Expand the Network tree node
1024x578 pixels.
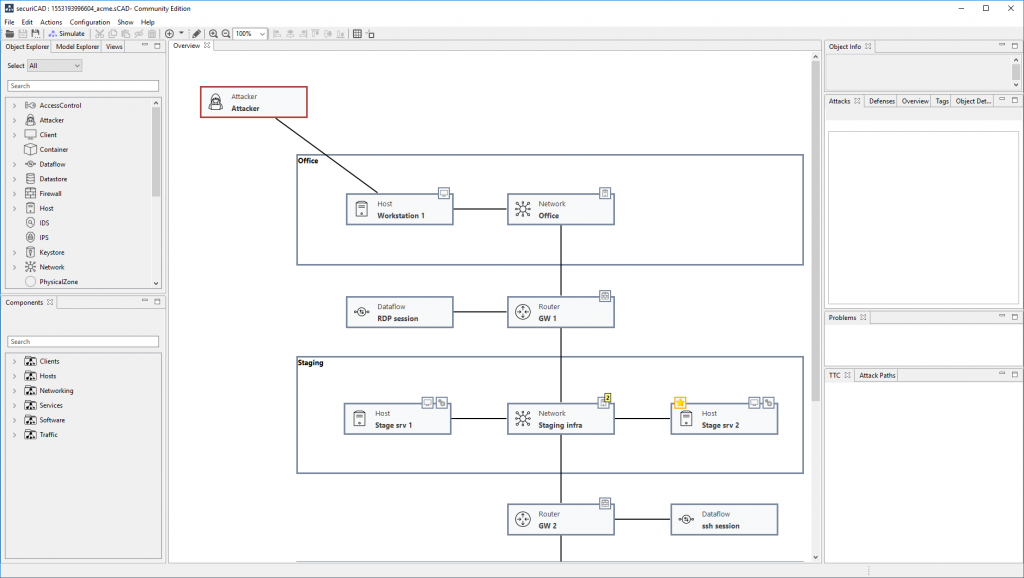14,267
